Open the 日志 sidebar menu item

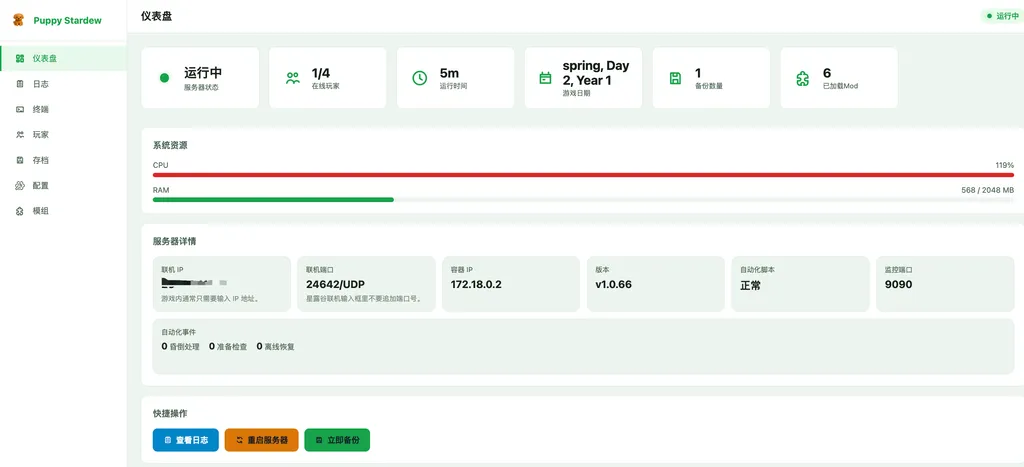click(x=63, y=84)
